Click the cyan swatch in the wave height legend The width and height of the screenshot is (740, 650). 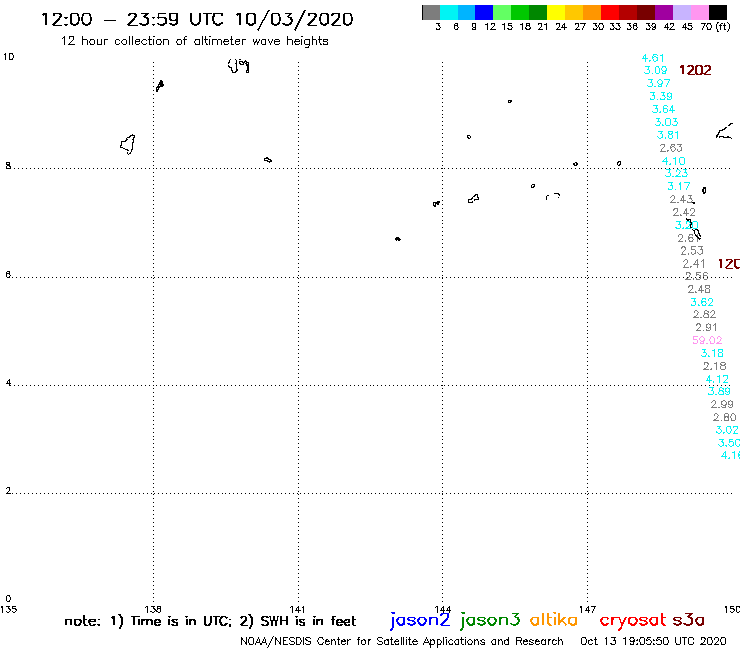449,12
